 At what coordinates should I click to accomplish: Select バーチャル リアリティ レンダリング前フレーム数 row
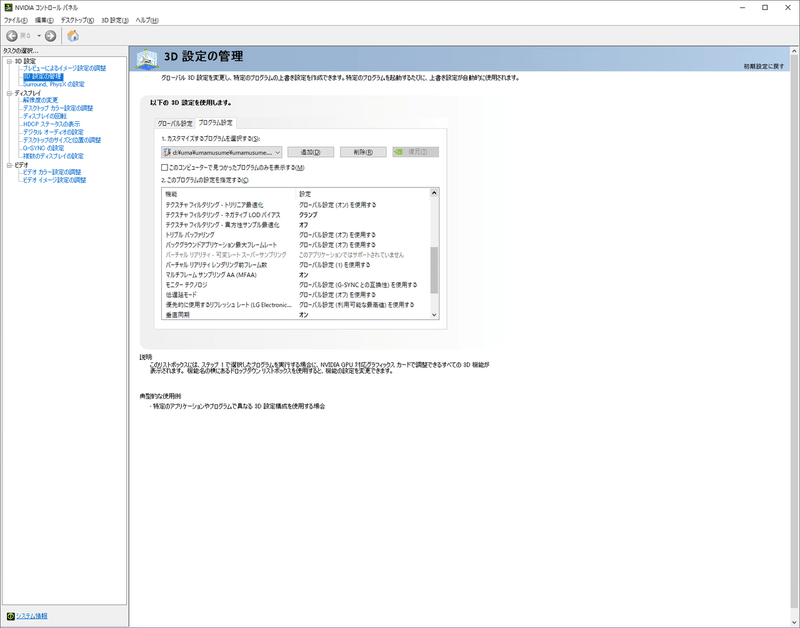pyautogui.click(x=296, y=265)
